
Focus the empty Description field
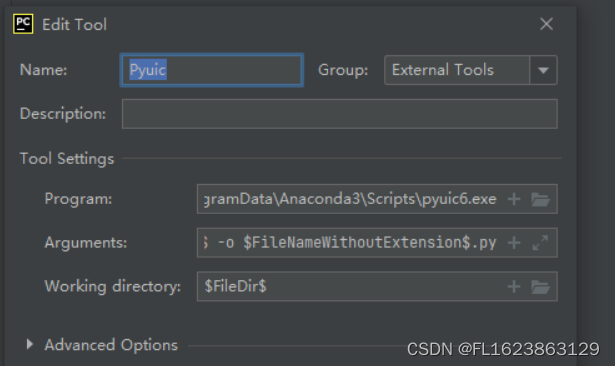coord(340,114)
